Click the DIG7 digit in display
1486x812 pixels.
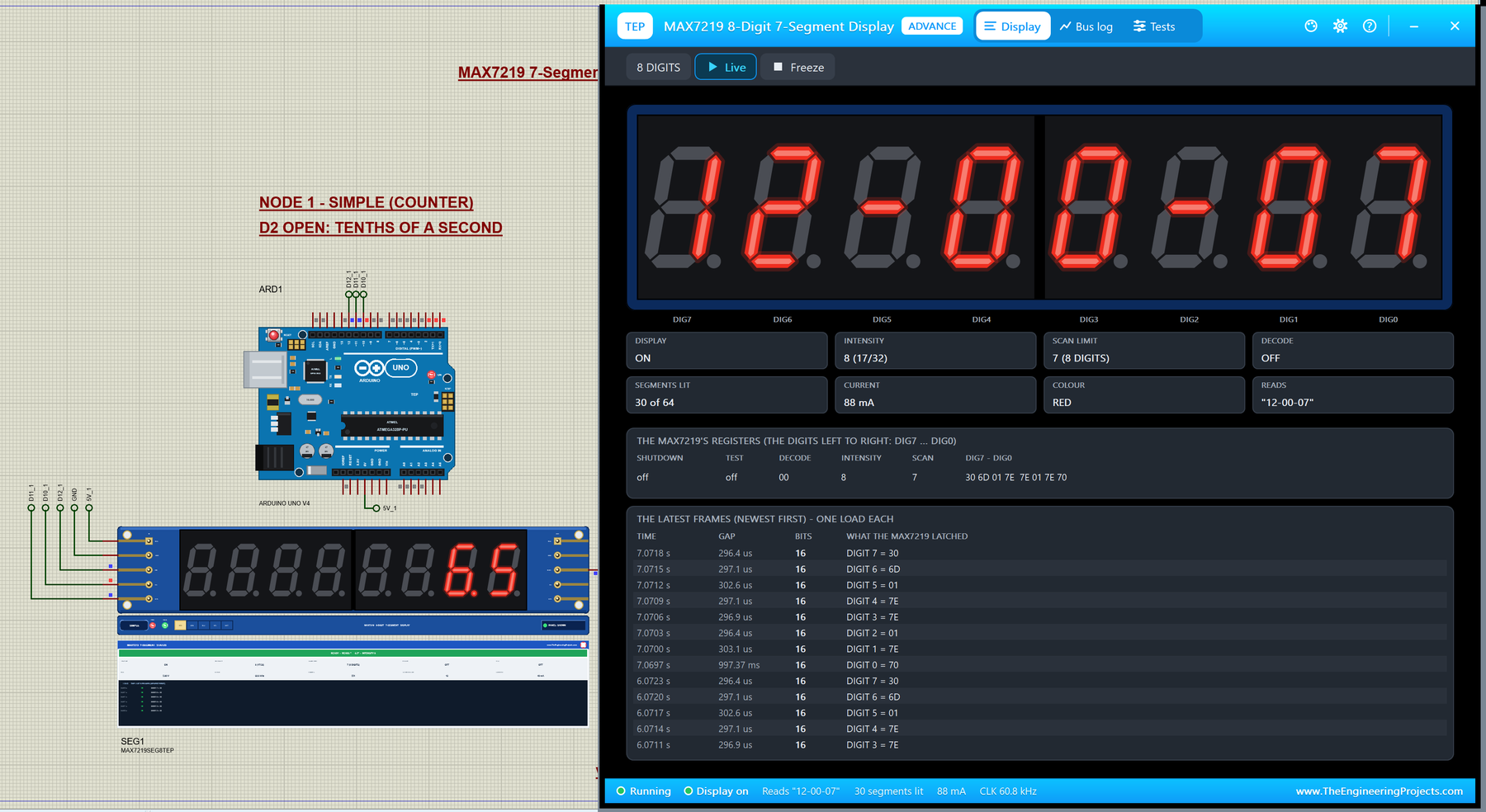(684, 207)
